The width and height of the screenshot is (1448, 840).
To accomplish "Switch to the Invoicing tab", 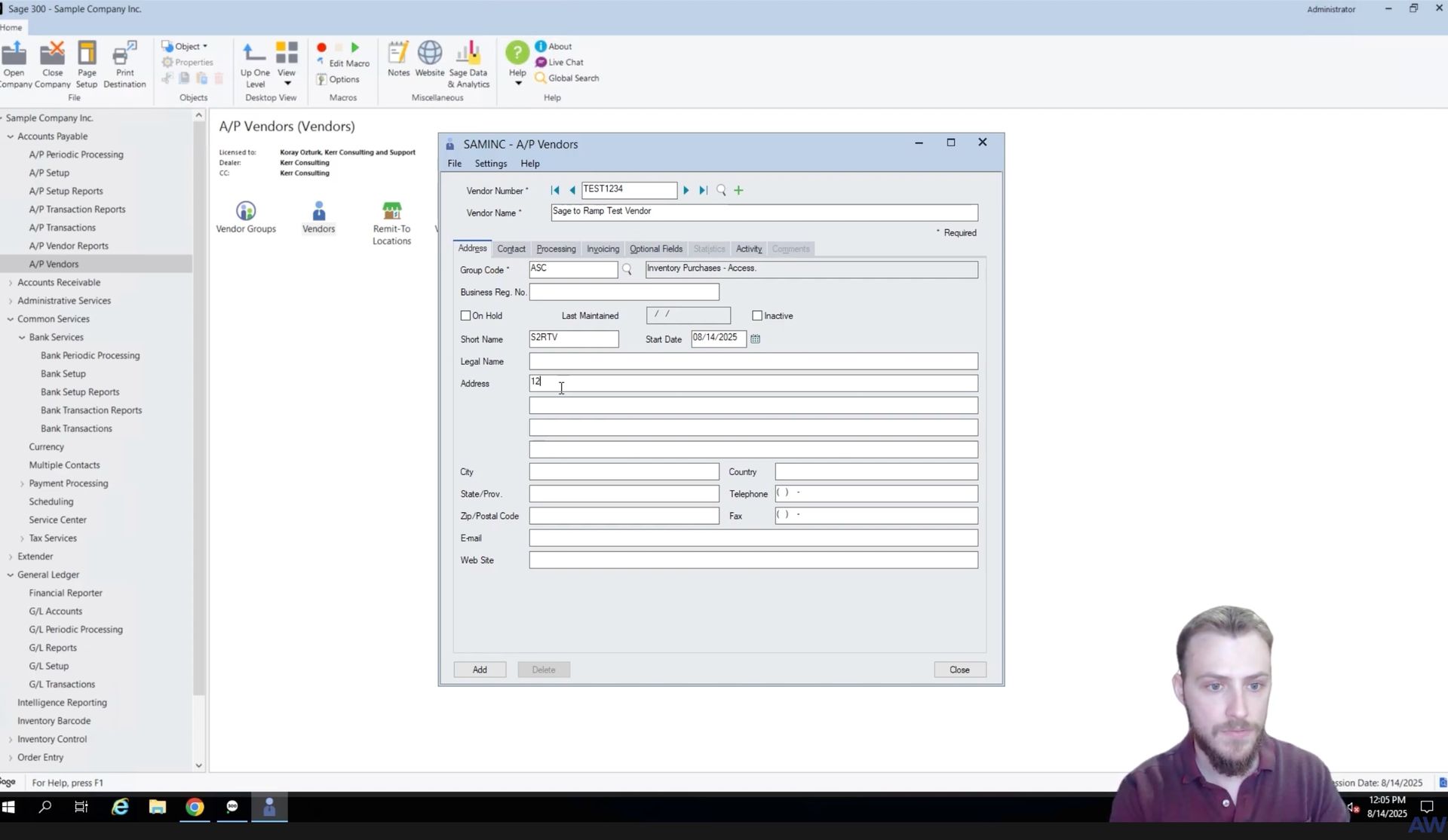I will (603, 249).
